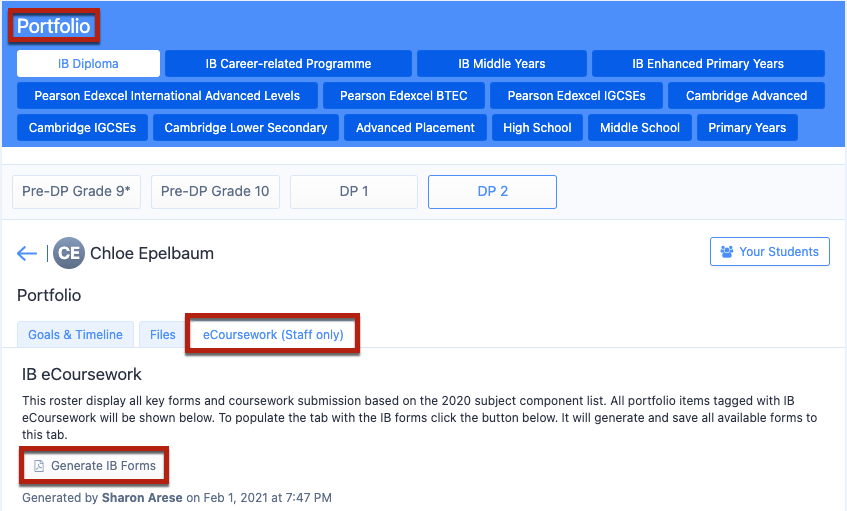Select the Advanced Placement programme
This screenshot has height=511, width=847.
pyautogui.click(x=415, y=128)
